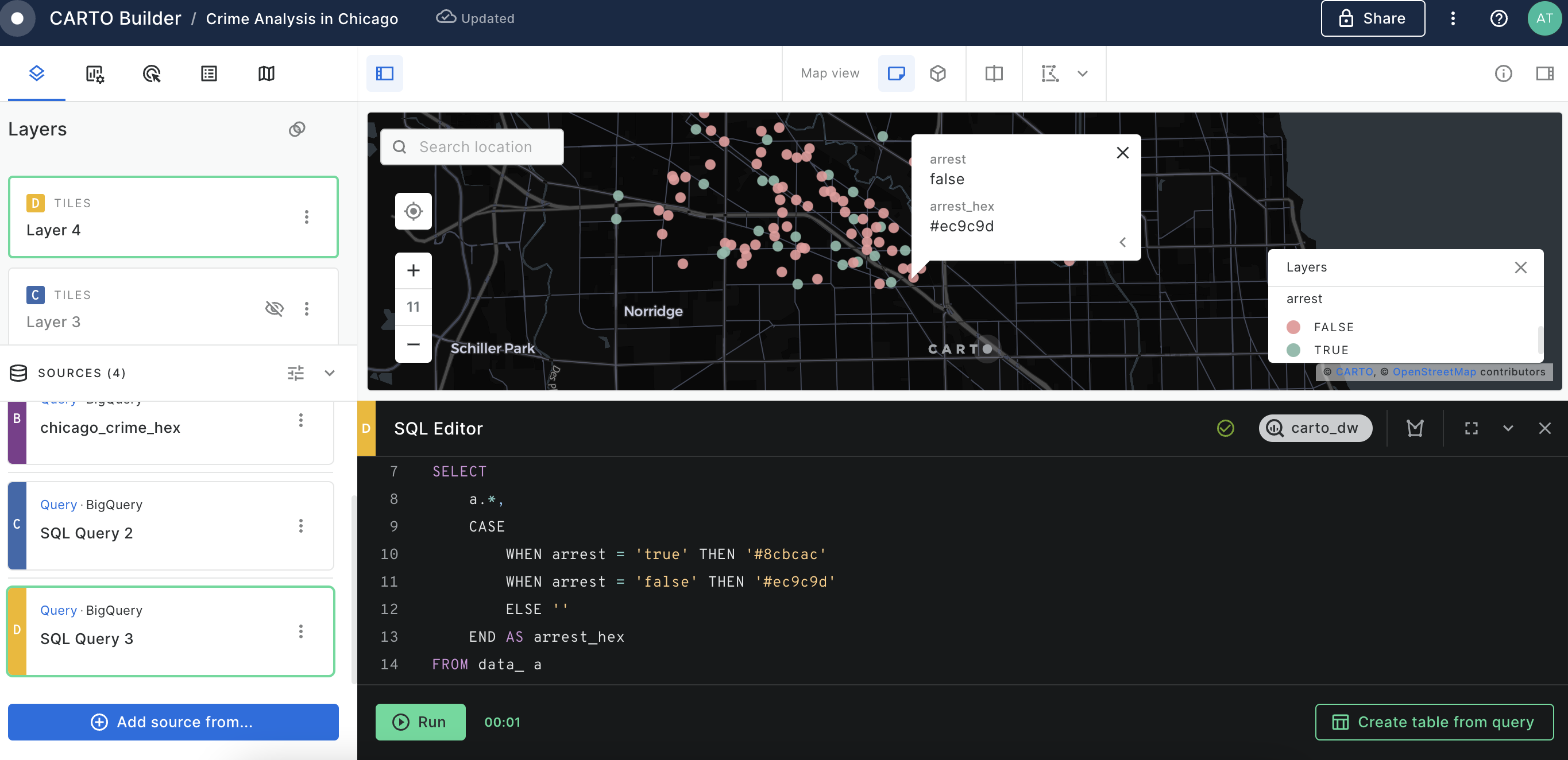This screenshot has height=760, width=1568.
Task: Collapse the popup with the left chevron
Action: [x=1122, y=242]
